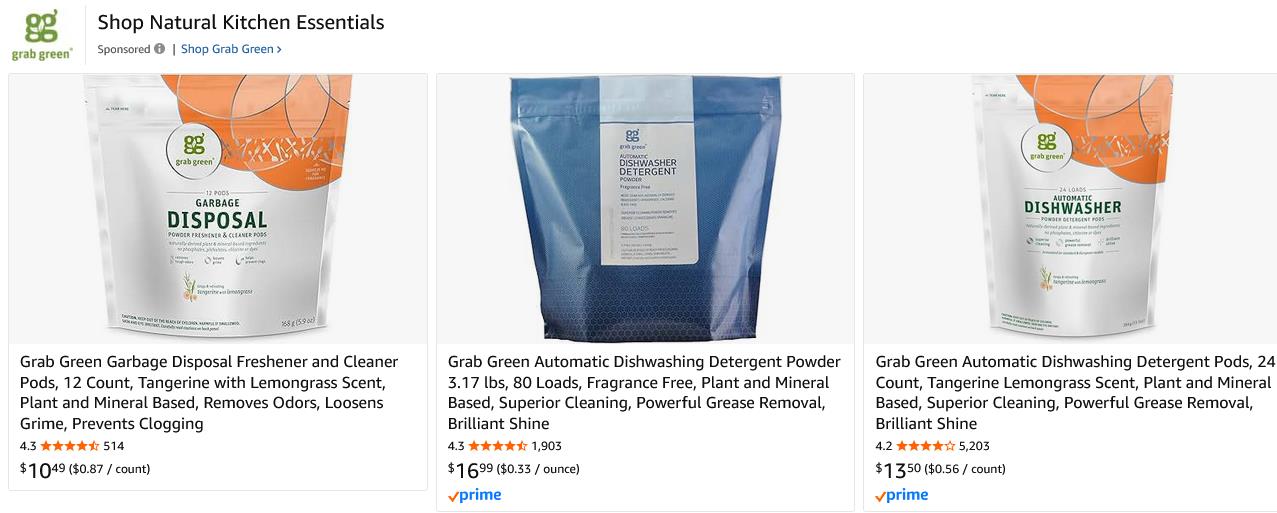
Task: Open the blue Dishwasher Detergent Powder bag image
Action: pos(645,209)
